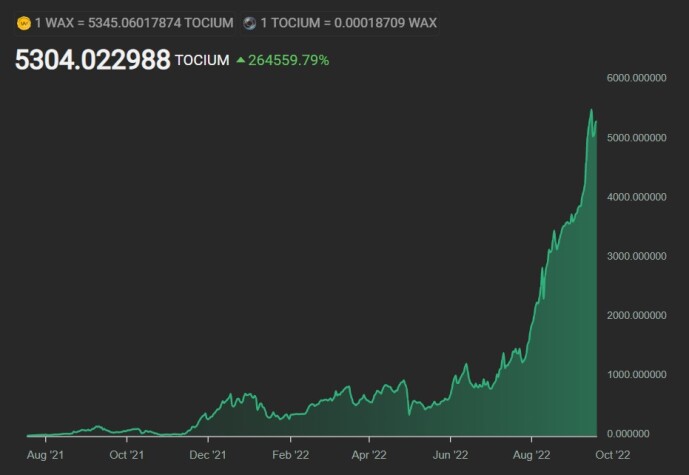Click the 0.000000 y-axis label
Viewport: 689px width, 475px height.
coord(628,434)
